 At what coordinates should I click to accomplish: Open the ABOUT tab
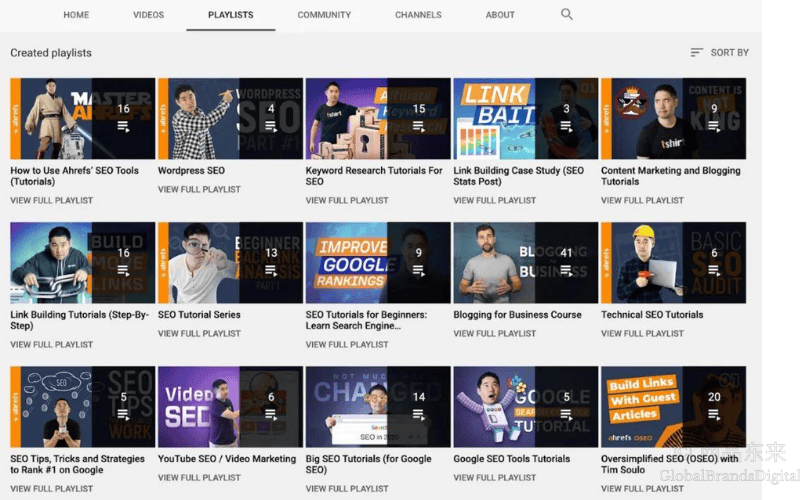pos(500,15)
